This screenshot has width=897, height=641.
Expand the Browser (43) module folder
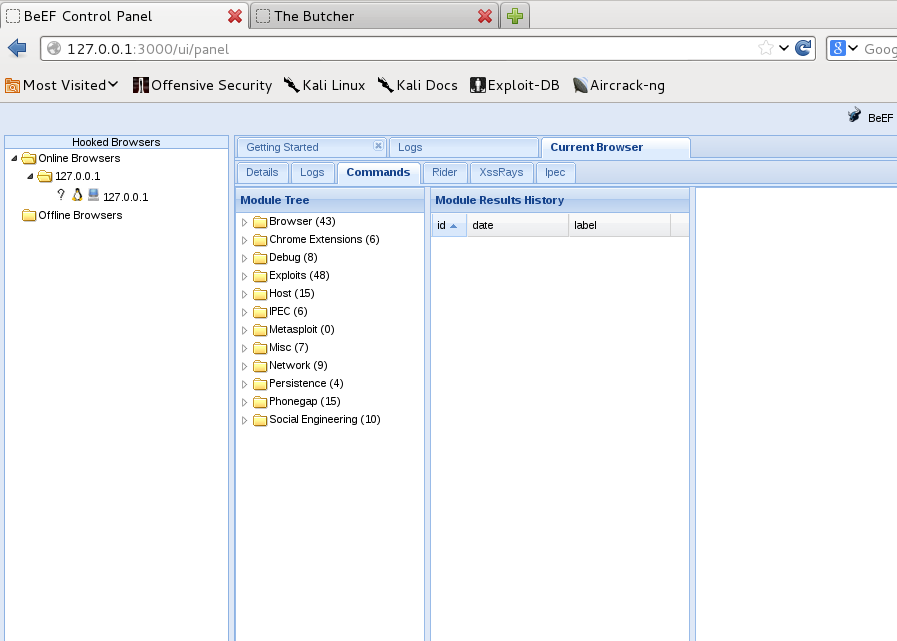tap(244, 222)
